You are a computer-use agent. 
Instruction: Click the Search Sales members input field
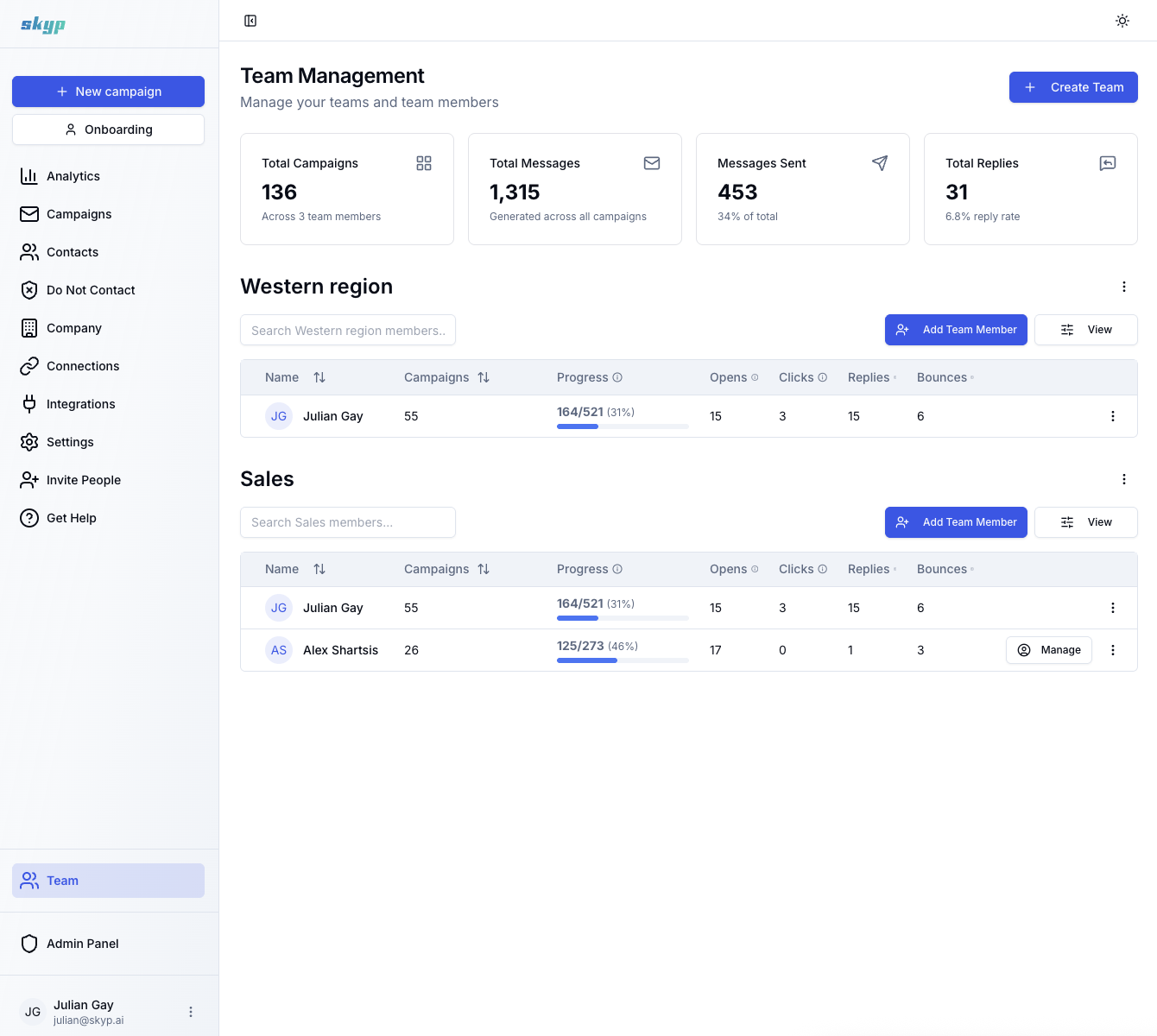coord(347,522)
